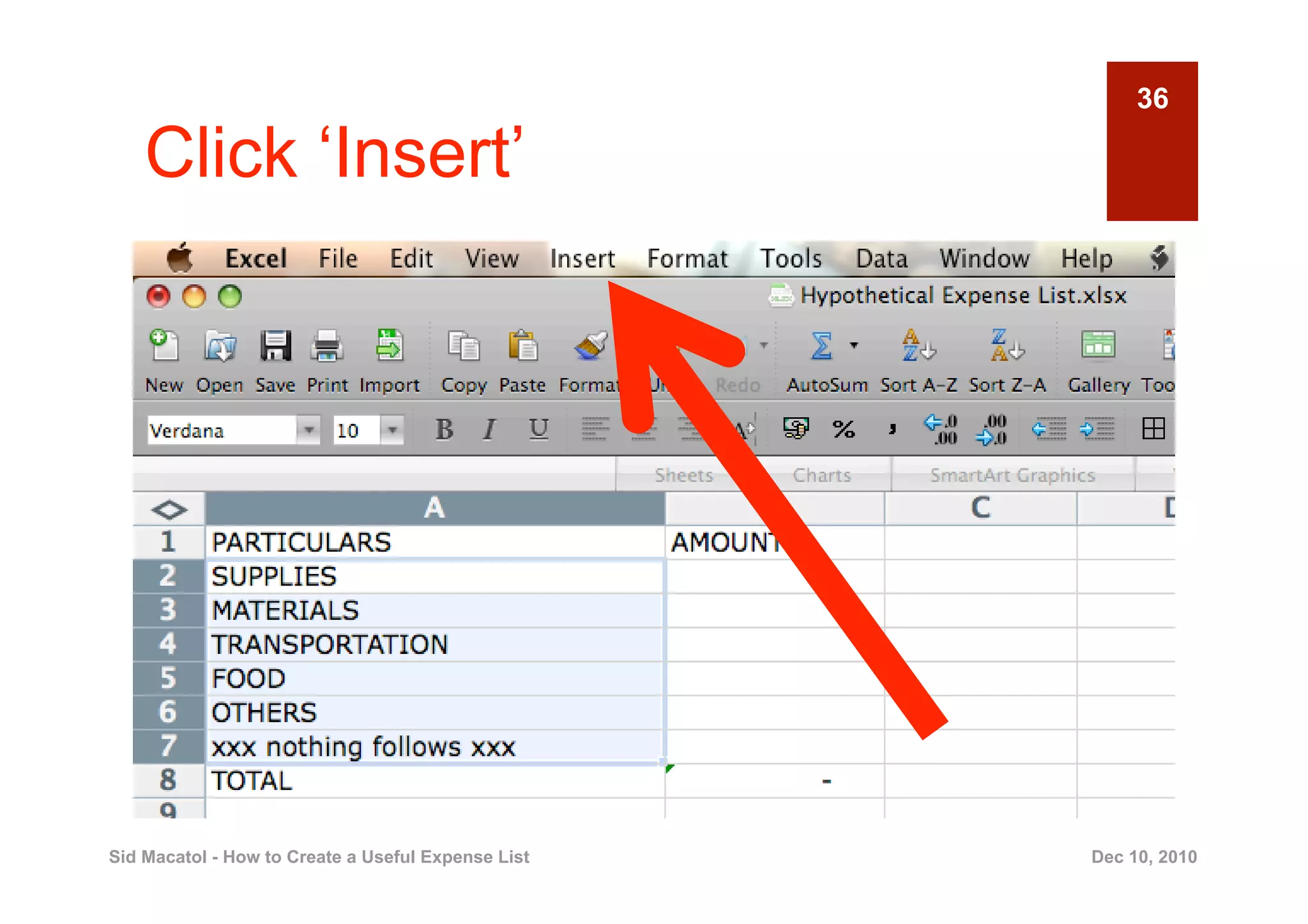Apply comma style icon
The width and height of the screenshot is (1308, 924).
892,429
